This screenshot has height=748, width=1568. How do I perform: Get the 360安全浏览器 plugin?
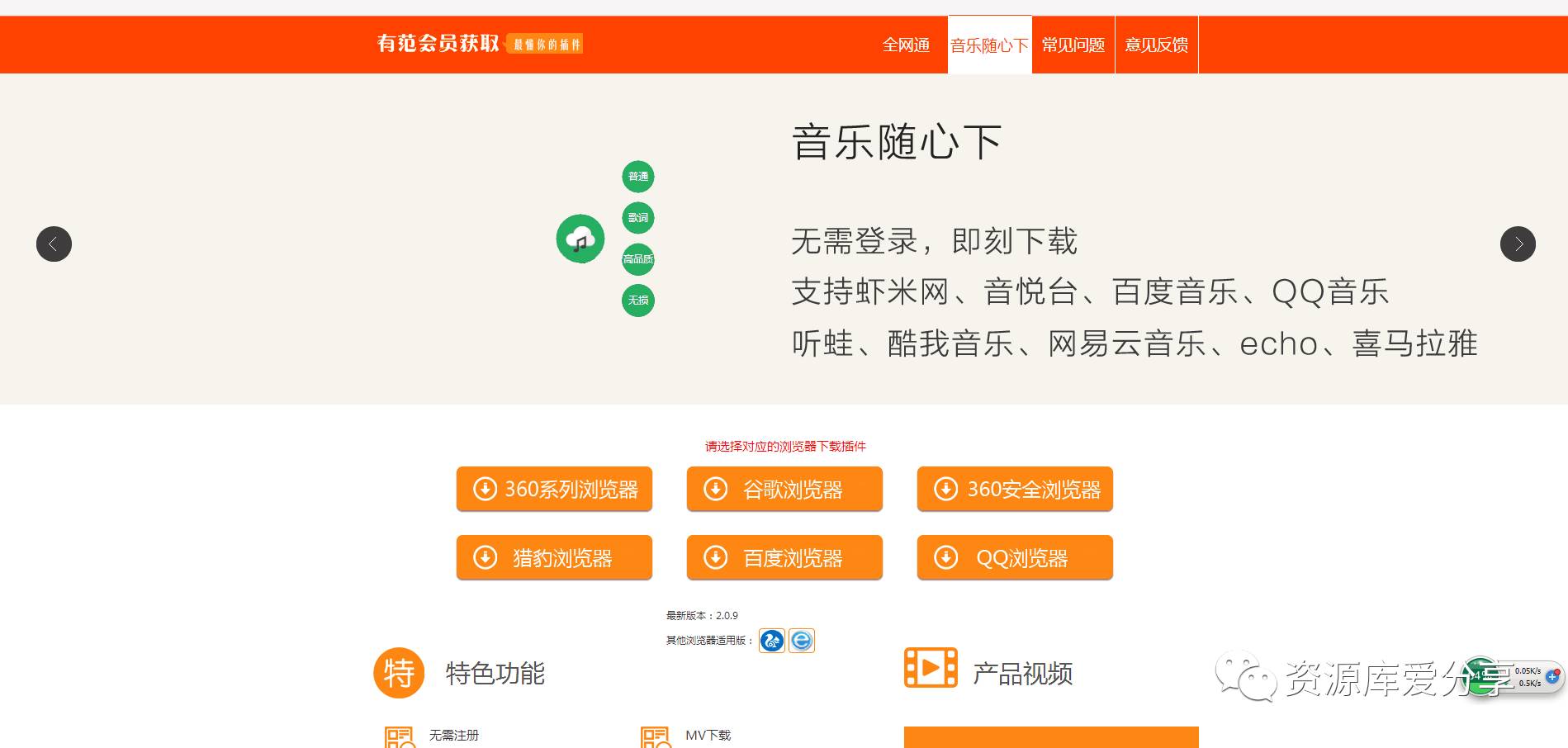click(x=1015, y=489)
